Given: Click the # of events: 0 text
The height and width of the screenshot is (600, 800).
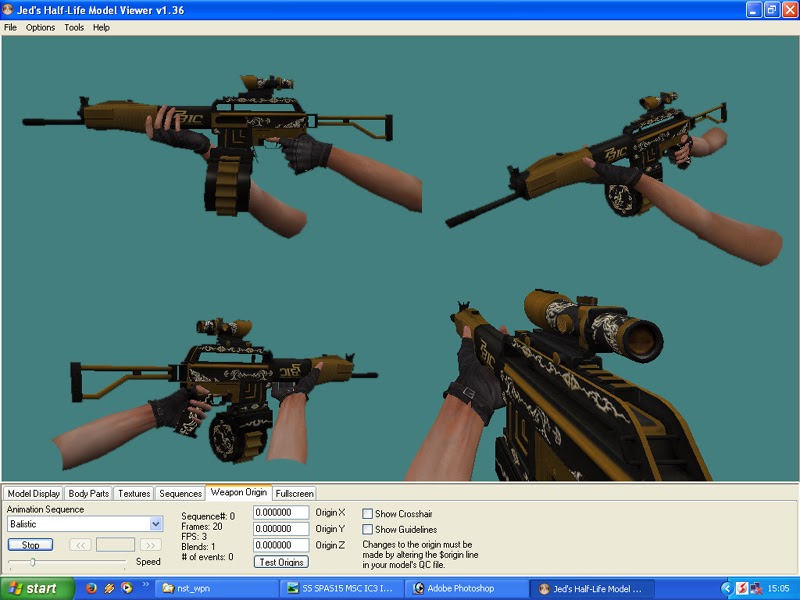Looking at the screenshot, I should click(x=207, y=557).
